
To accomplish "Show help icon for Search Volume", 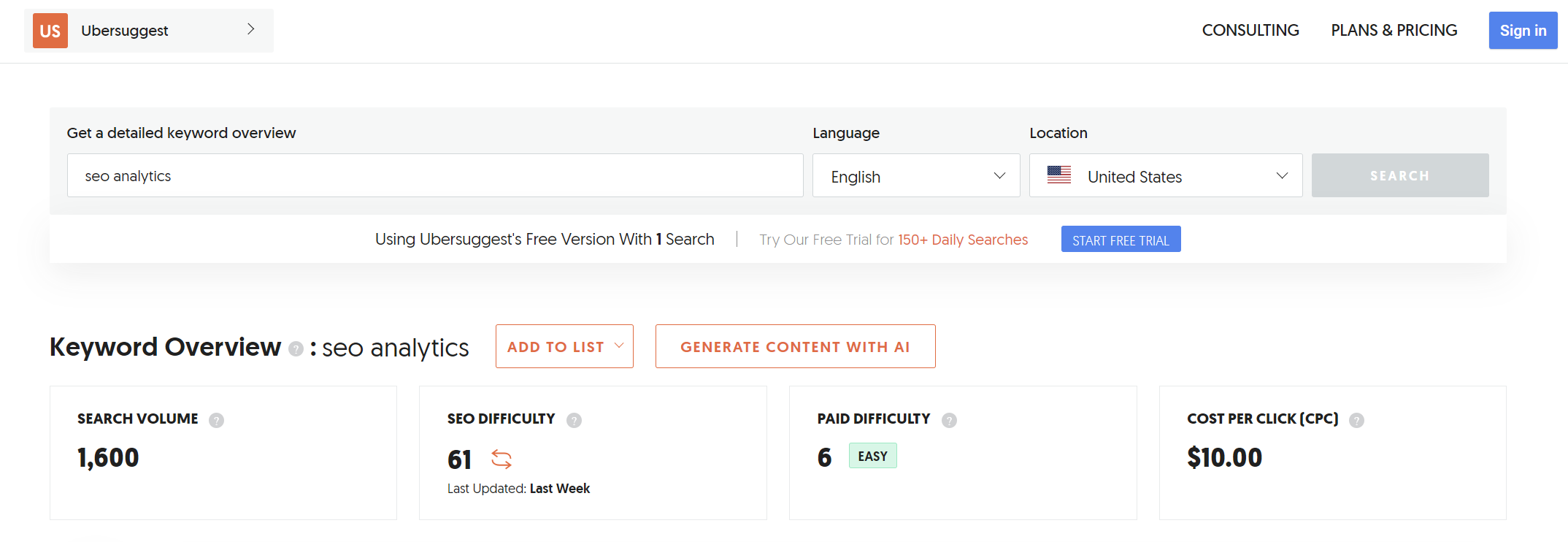I will 216,420.
